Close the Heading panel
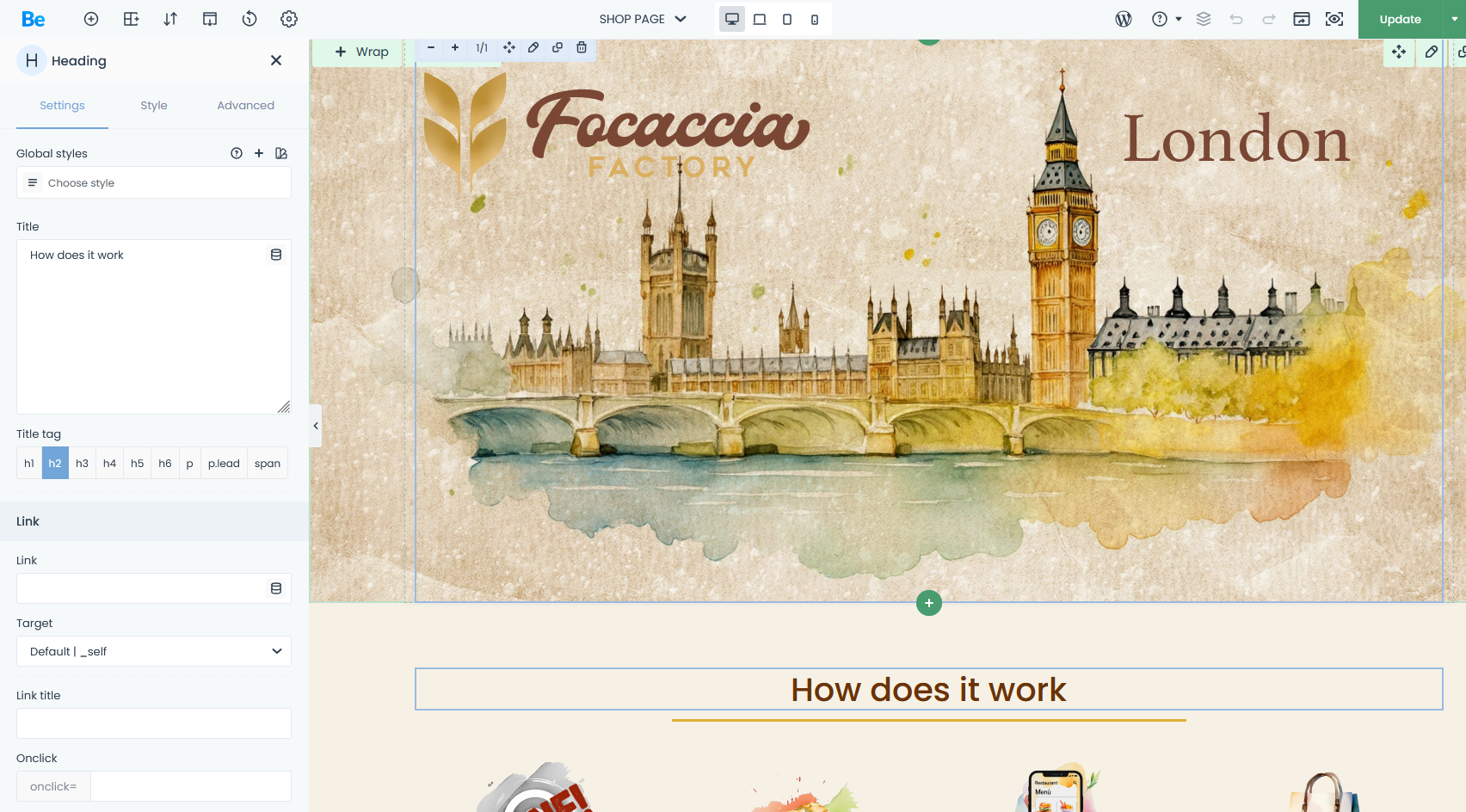 [x=276, y=60]
